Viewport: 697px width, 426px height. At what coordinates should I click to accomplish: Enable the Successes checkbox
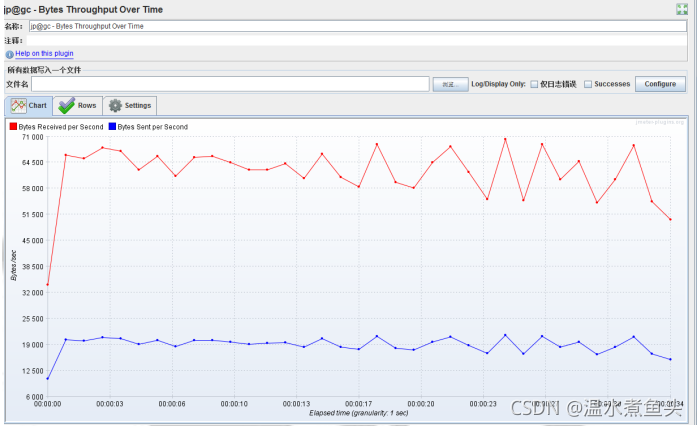(x=588, y=84)
